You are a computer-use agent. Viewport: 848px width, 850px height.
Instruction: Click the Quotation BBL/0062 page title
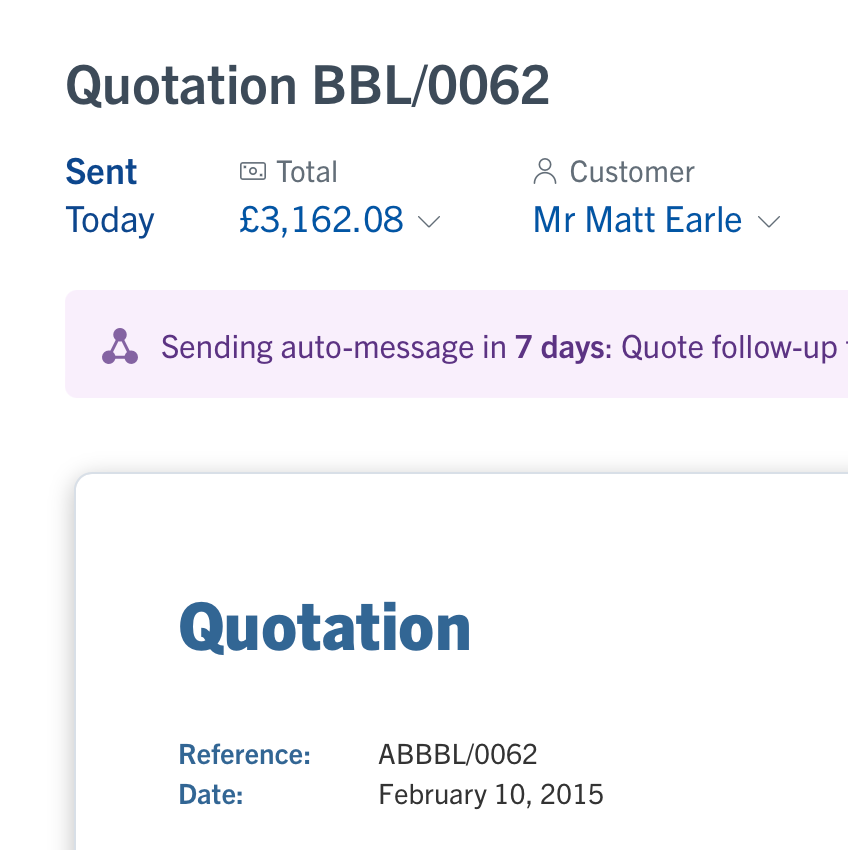point(308,86)
